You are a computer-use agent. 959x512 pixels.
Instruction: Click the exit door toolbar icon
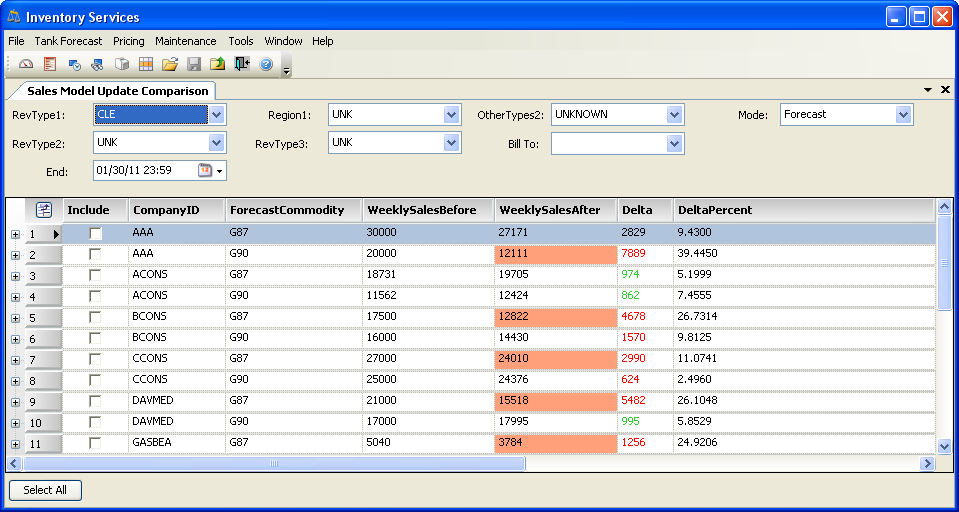242,64
